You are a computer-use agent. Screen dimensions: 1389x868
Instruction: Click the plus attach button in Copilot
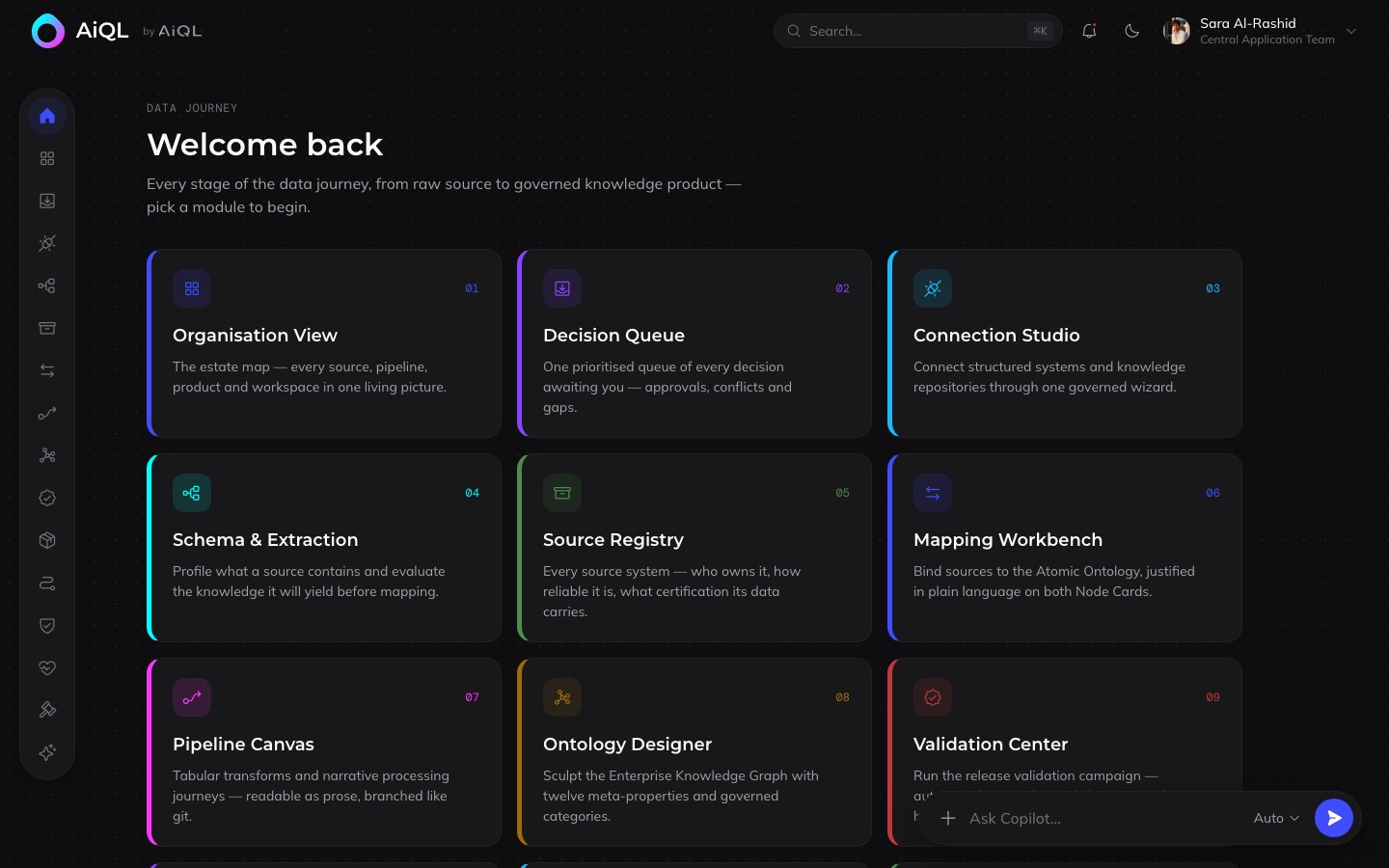[948, 818]
